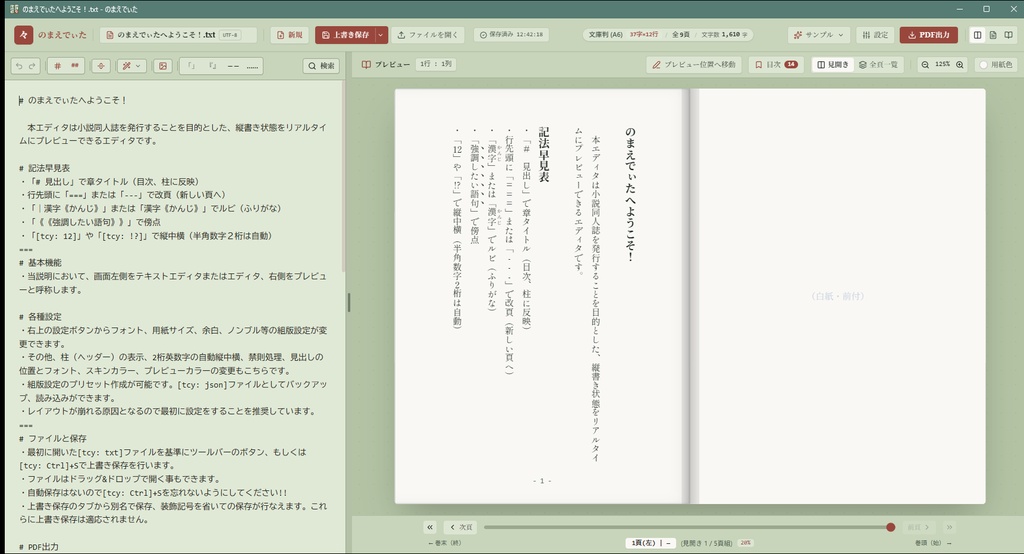Click the 巻頭（始） label
Screen dimensions: 1024x554
click(932, 543)
